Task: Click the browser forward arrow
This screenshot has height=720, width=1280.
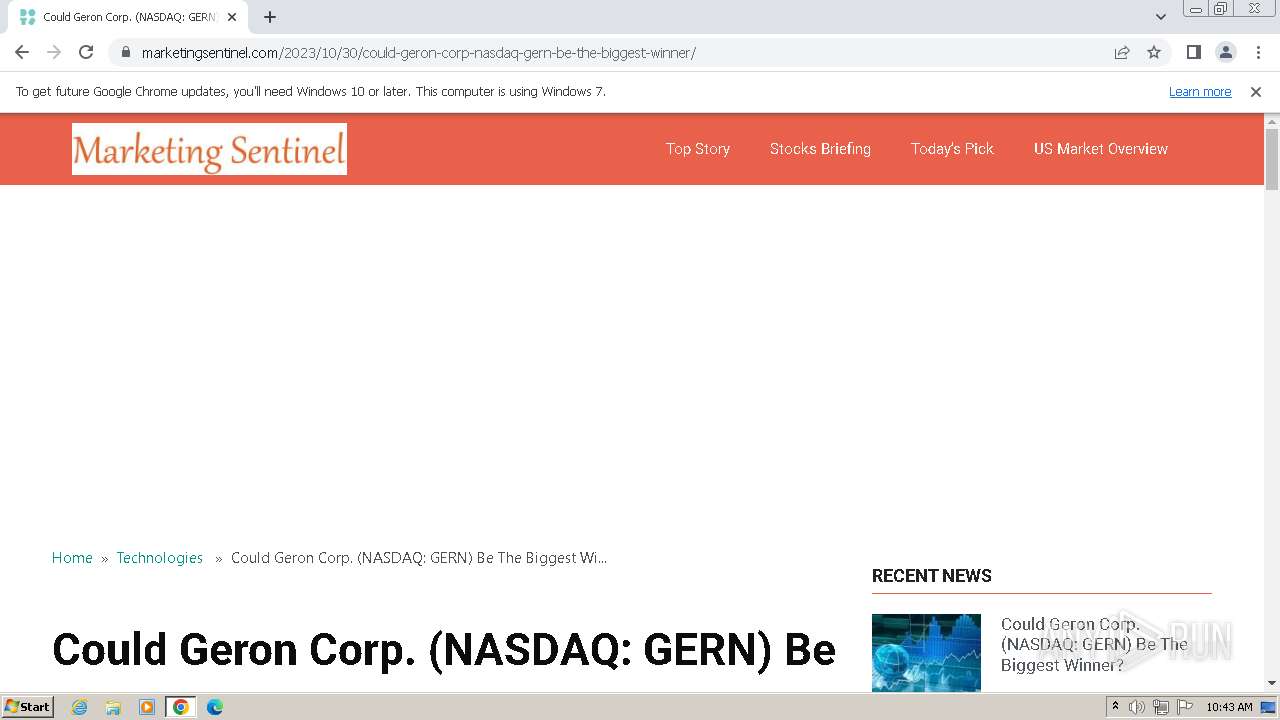Action: point(54,52)
